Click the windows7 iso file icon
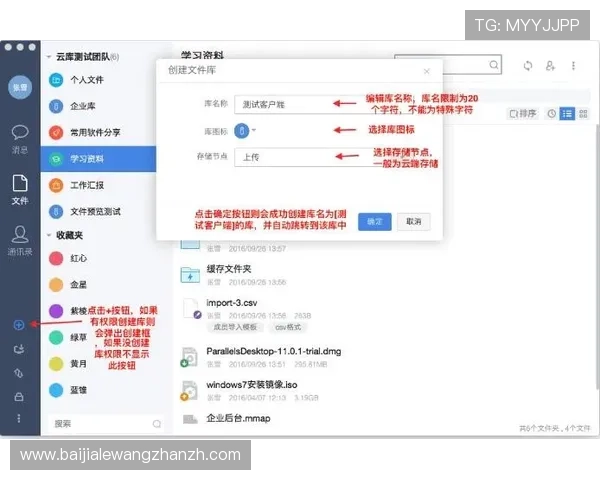This screenshot has height=480, width=600. coord(189,390)
